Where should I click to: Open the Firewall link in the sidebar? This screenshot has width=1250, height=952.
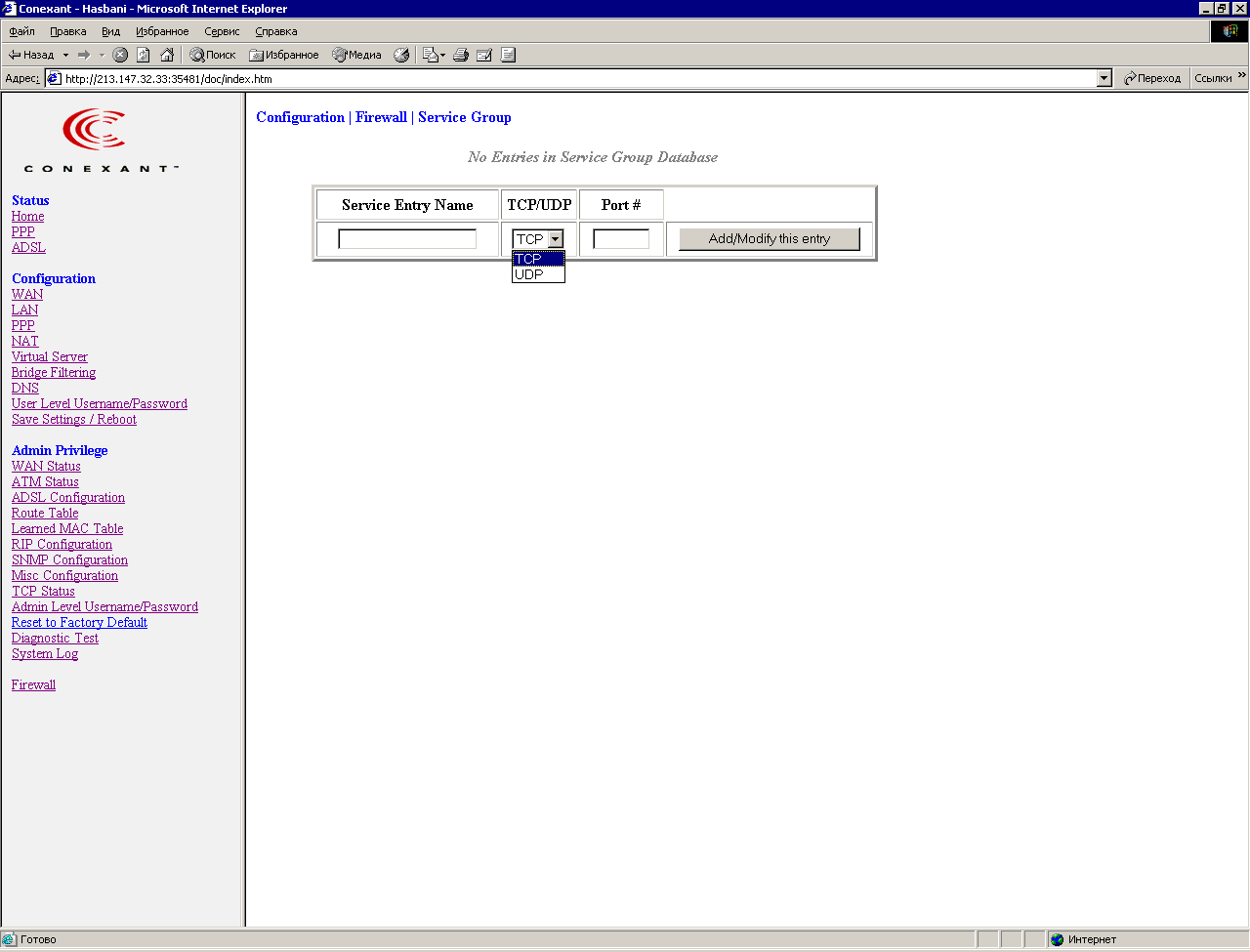pyautogui.click(x=33, y=684)
